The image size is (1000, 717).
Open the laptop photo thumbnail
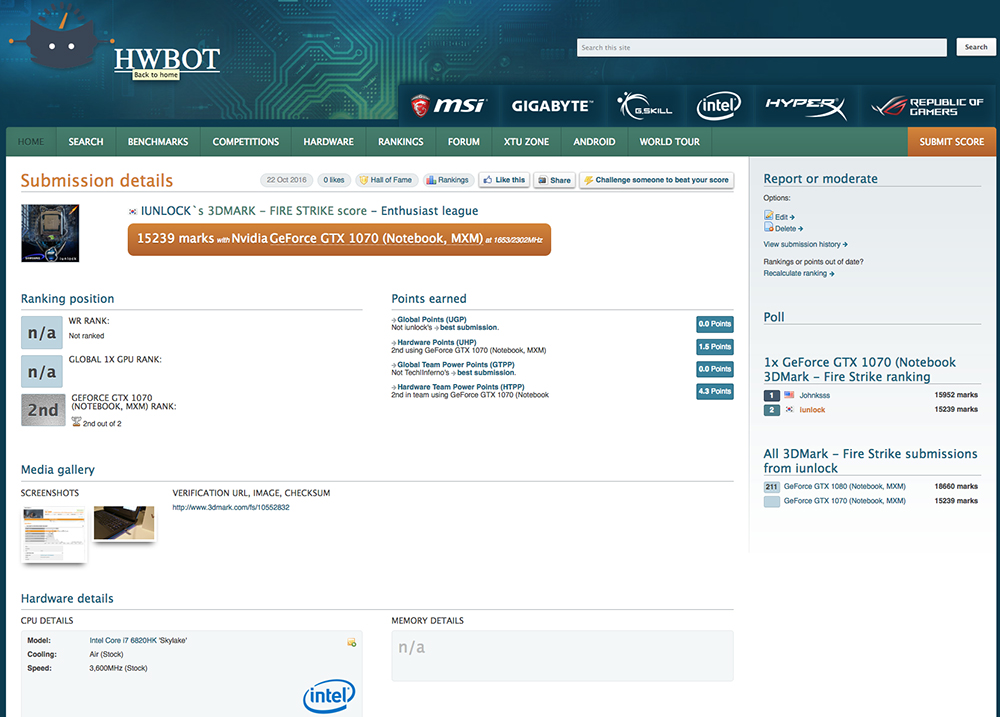tap(124, 523)
